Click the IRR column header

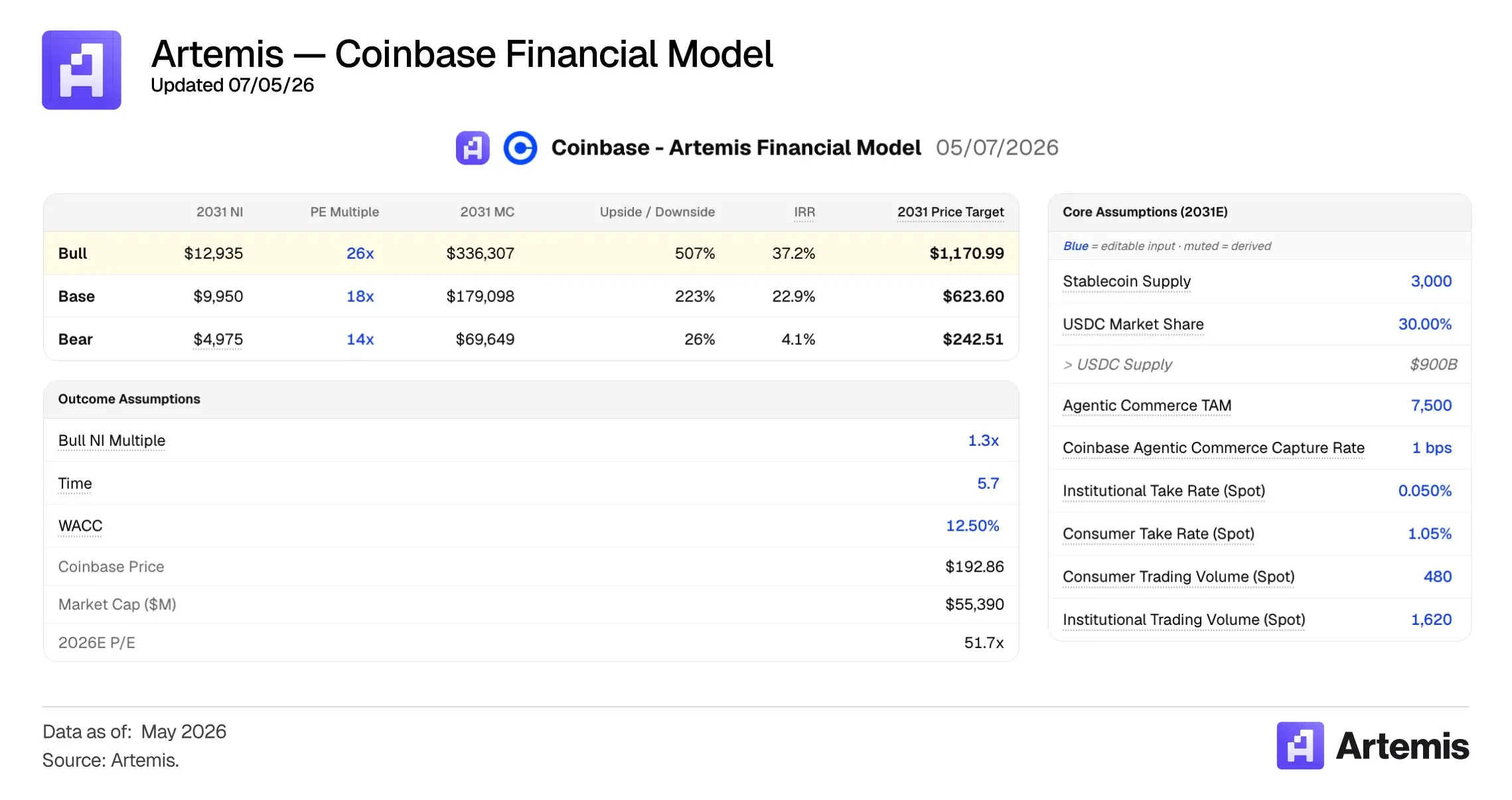pyautogui.click(x=804, y=212)
